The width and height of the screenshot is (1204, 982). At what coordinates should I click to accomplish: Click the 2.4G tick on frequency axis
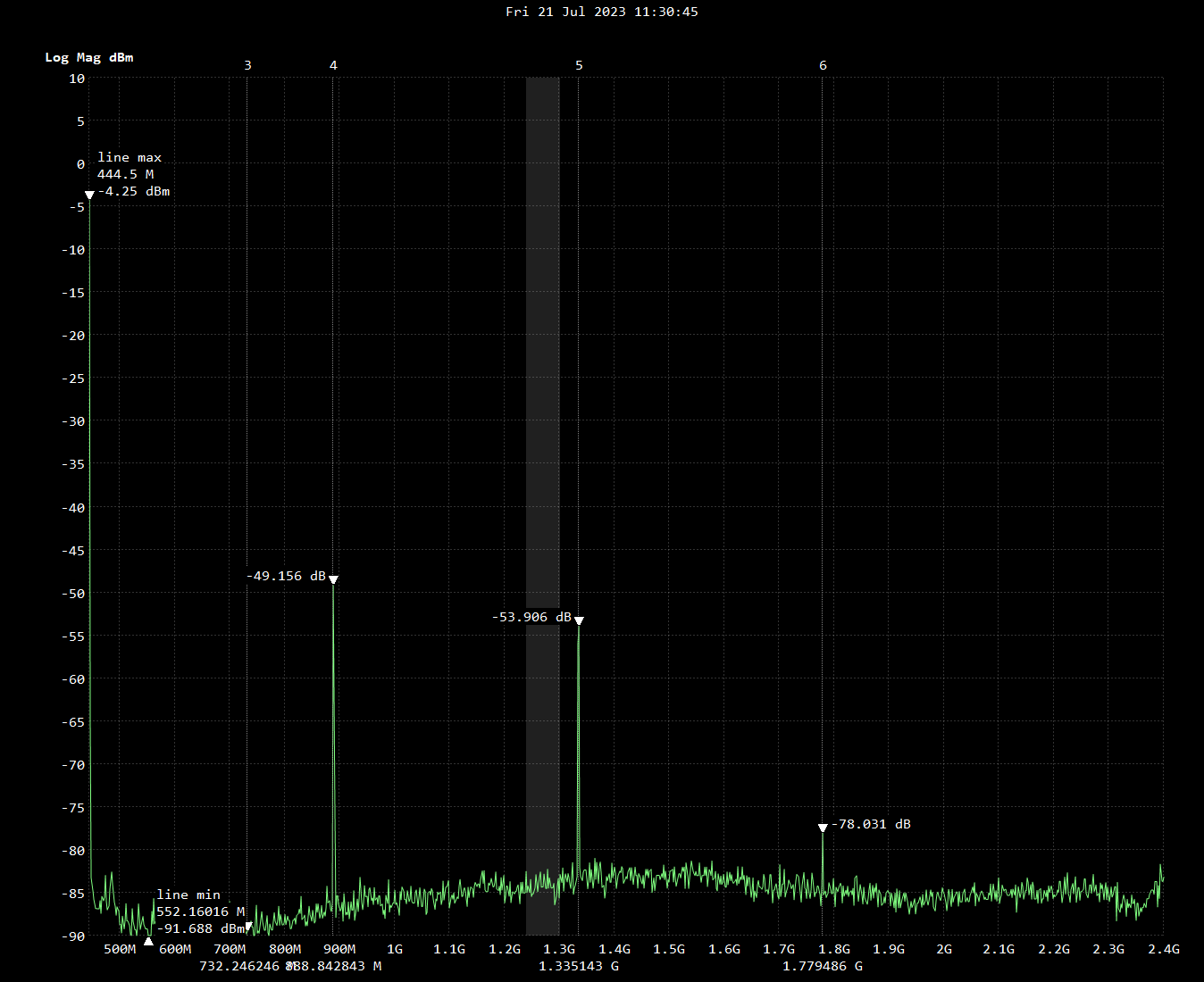[1163, 949]
